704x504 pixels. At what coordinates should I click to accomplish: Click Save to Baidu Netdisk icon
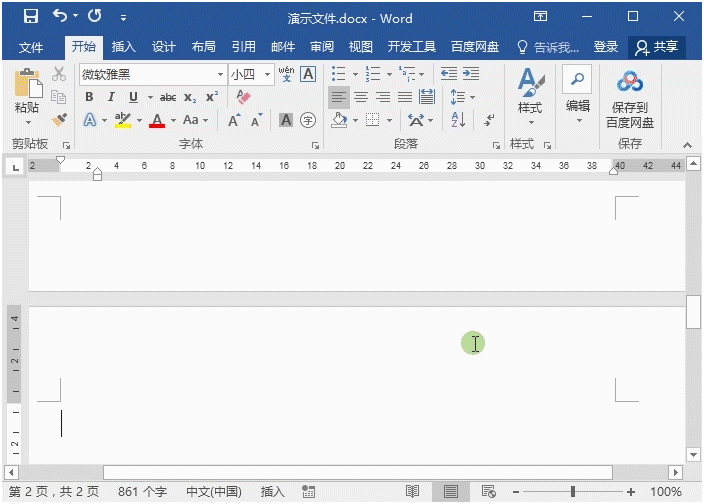(629, 82)
